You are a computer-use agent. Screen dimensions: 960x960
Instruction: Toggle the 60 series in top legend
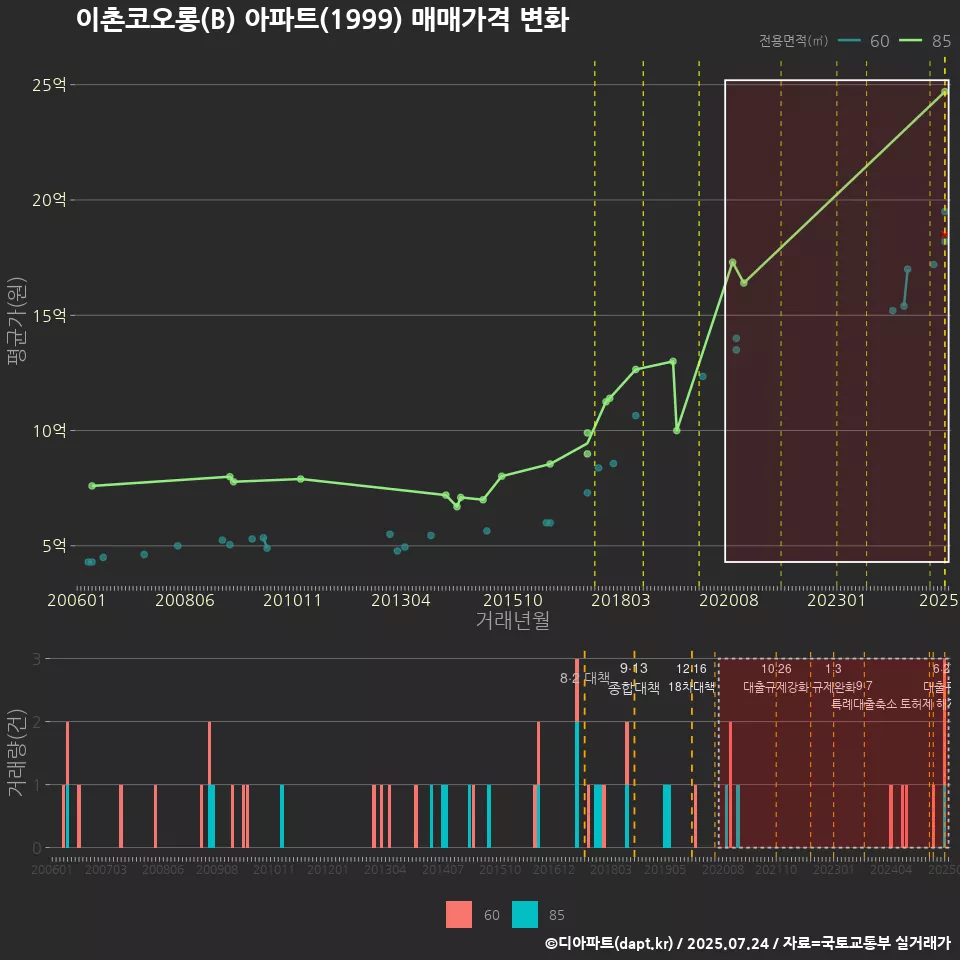(x=864, y=41)
